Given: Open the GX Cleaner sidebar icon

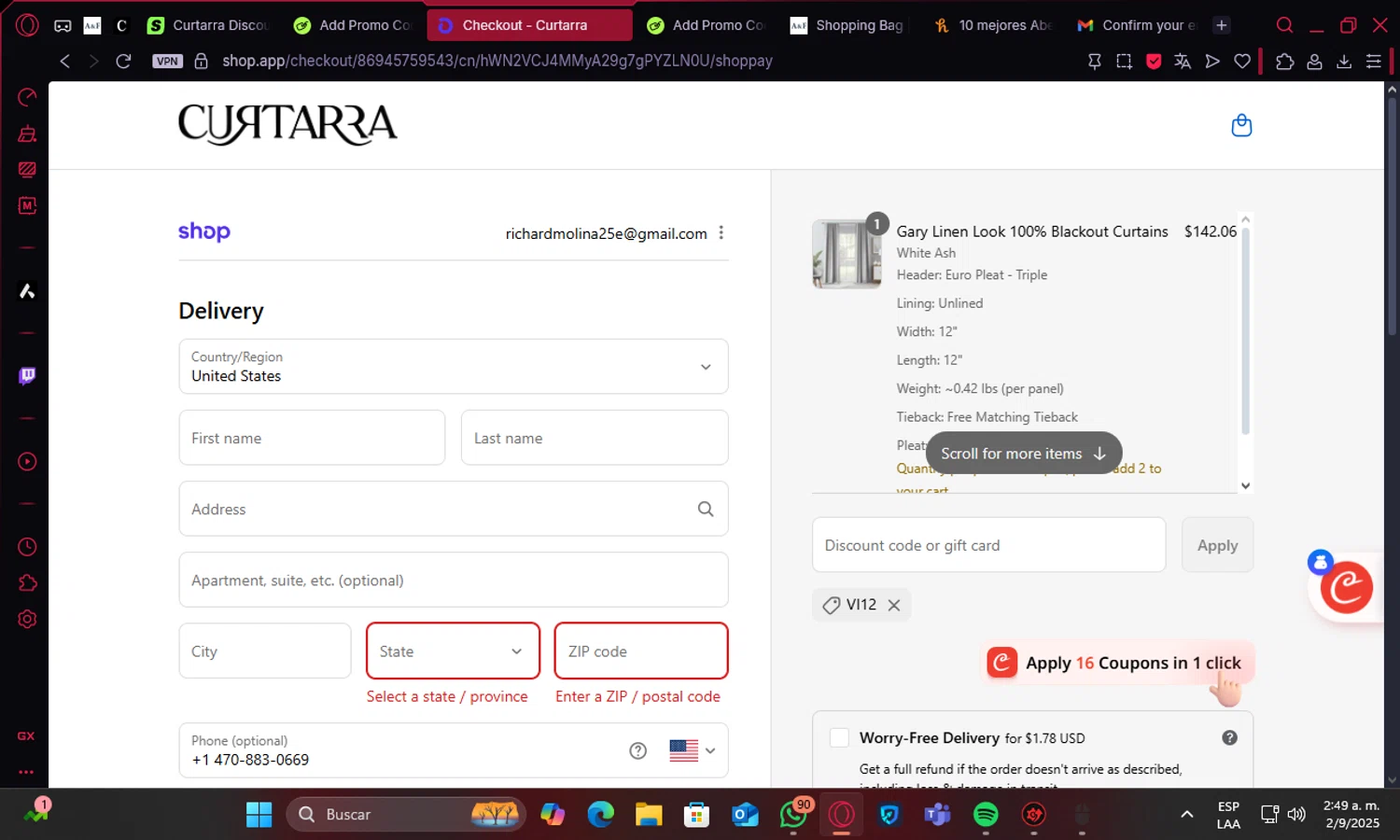Looking at the screenshot, I should coord(27,133).
